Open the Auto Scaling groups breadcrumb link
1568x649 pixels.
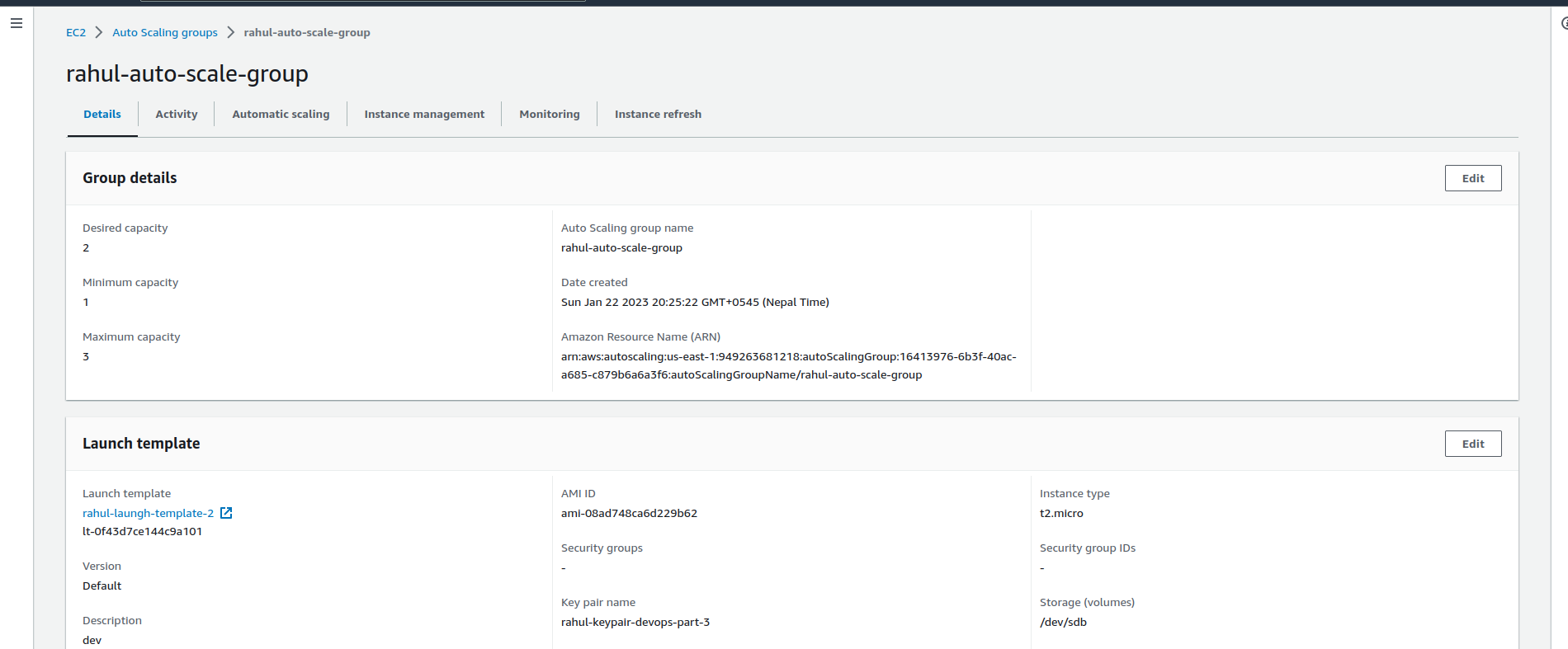pyautogui.click(x=165, y=32)
